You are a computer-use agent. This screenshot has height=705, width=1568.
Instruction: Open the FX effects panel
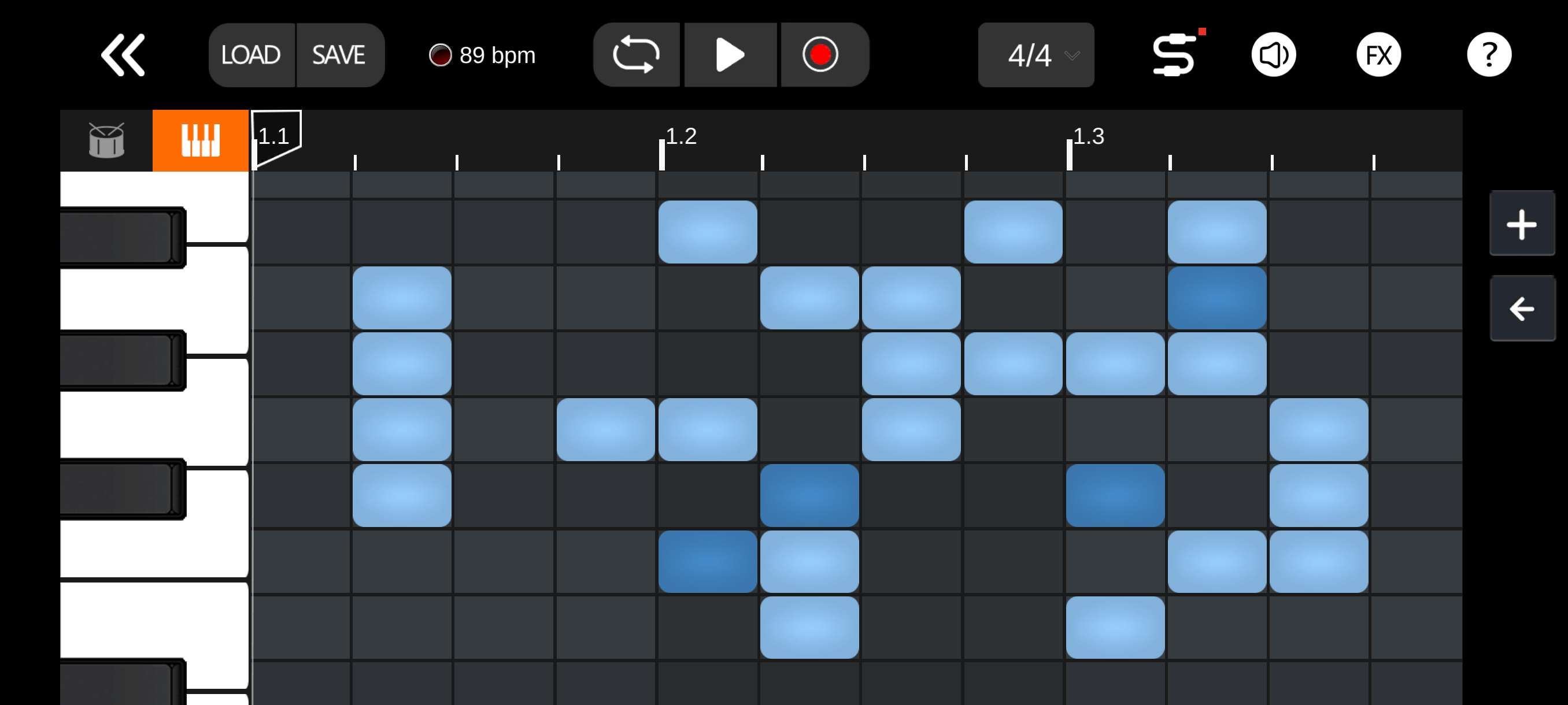coord(1378,55)
